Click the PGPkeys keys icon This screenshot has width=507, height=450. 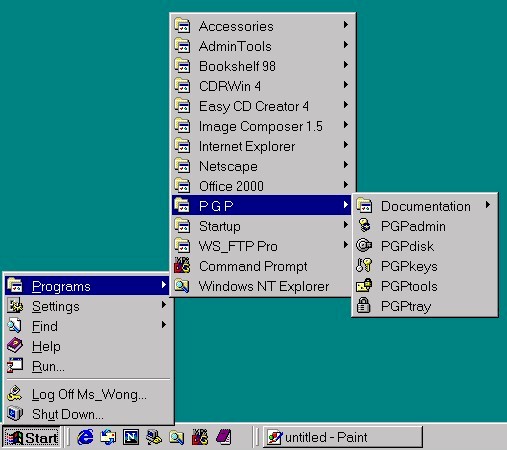click(x=364, y=266)
